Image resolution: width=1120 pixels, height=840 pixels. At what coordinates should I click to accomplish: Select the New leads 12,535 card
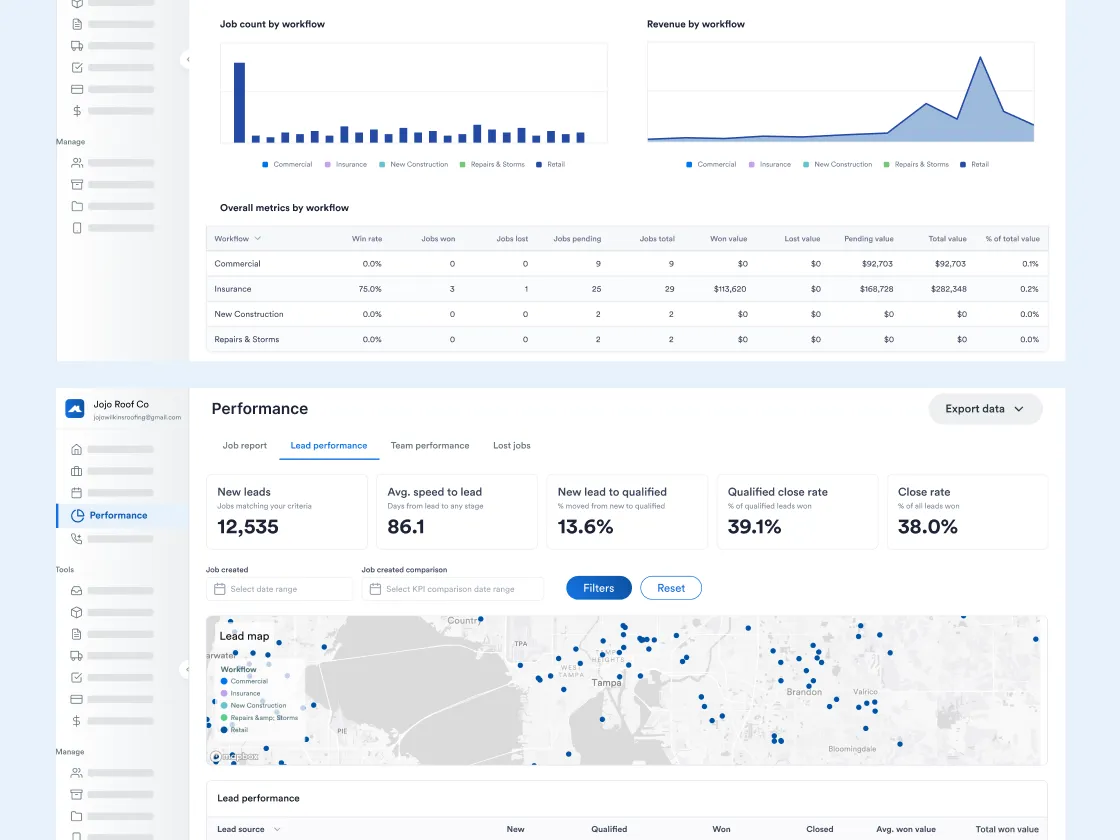(x=286, y=512)
